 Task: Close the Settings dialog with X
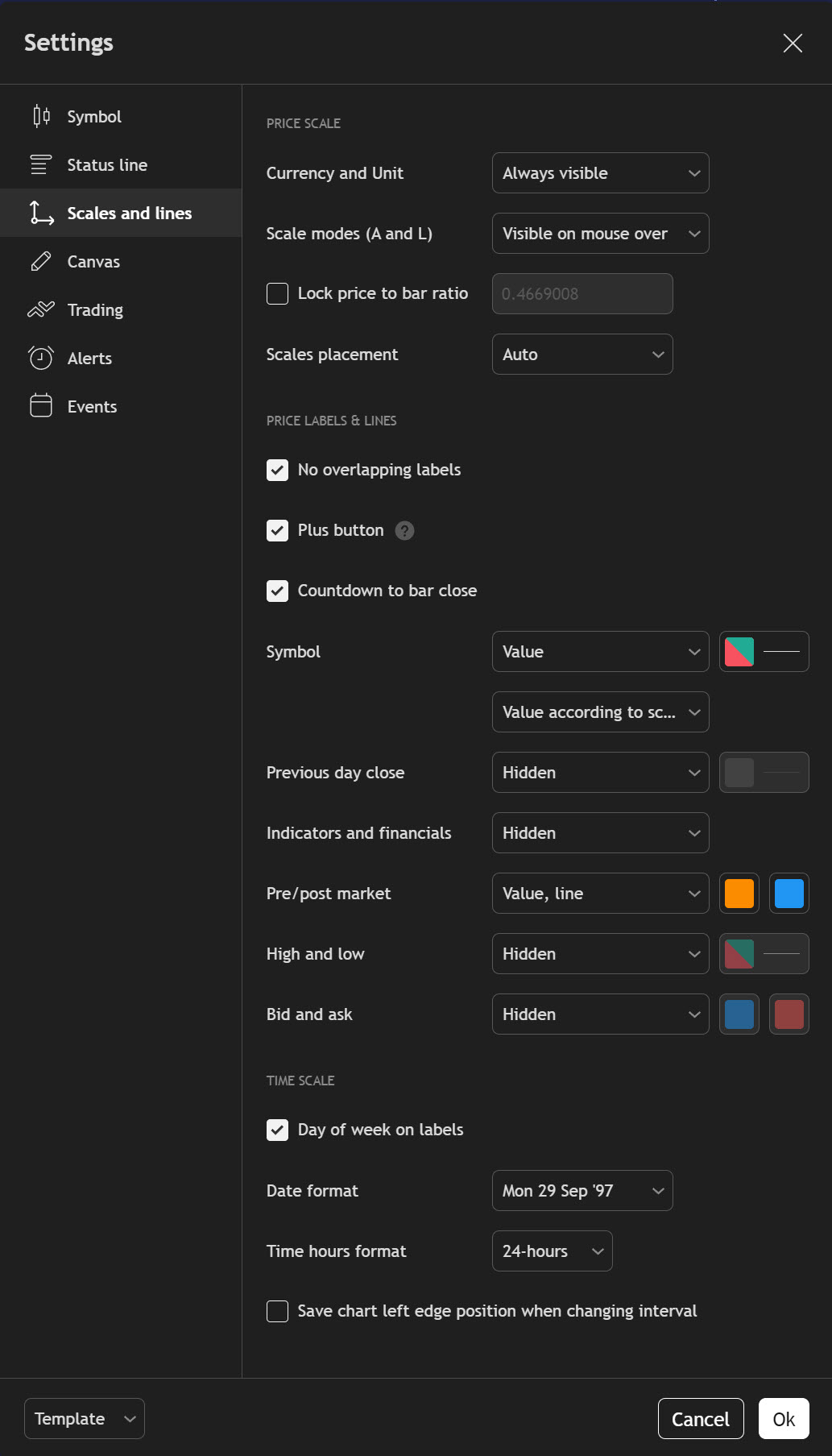click(x=793, y=44)
